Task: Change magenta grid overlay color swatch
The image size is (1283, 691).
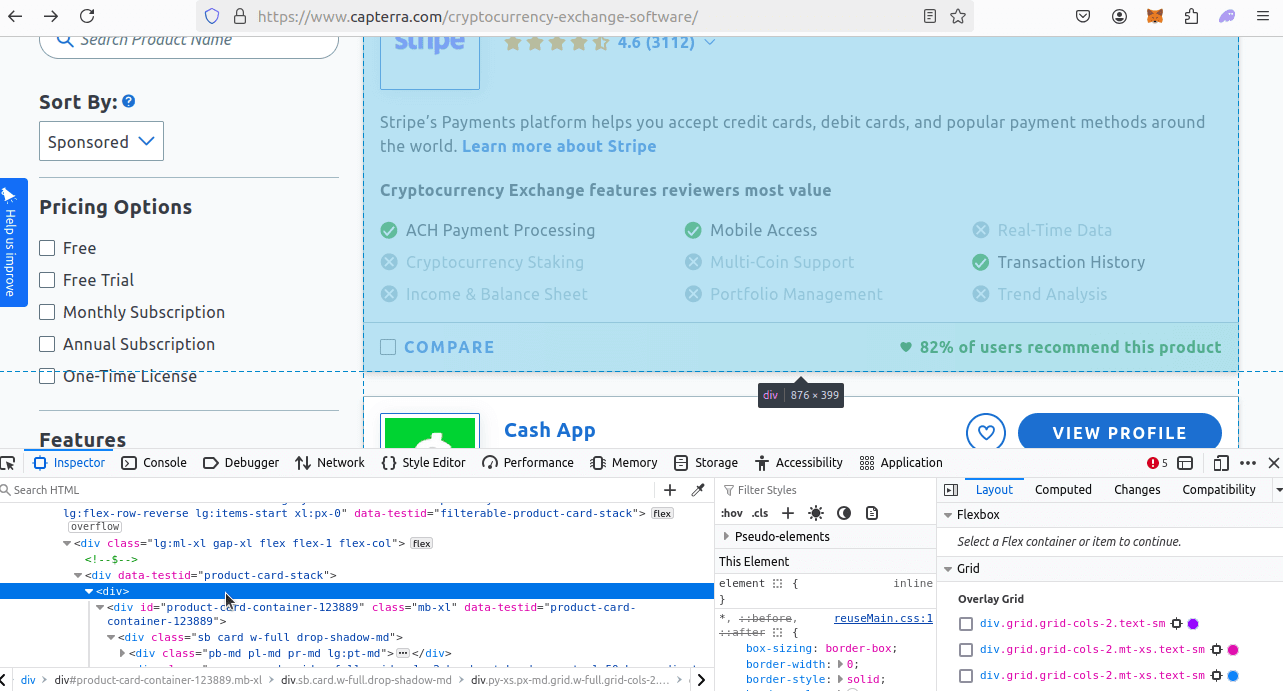Action: pyautogui.click(x=1233, y=650)
